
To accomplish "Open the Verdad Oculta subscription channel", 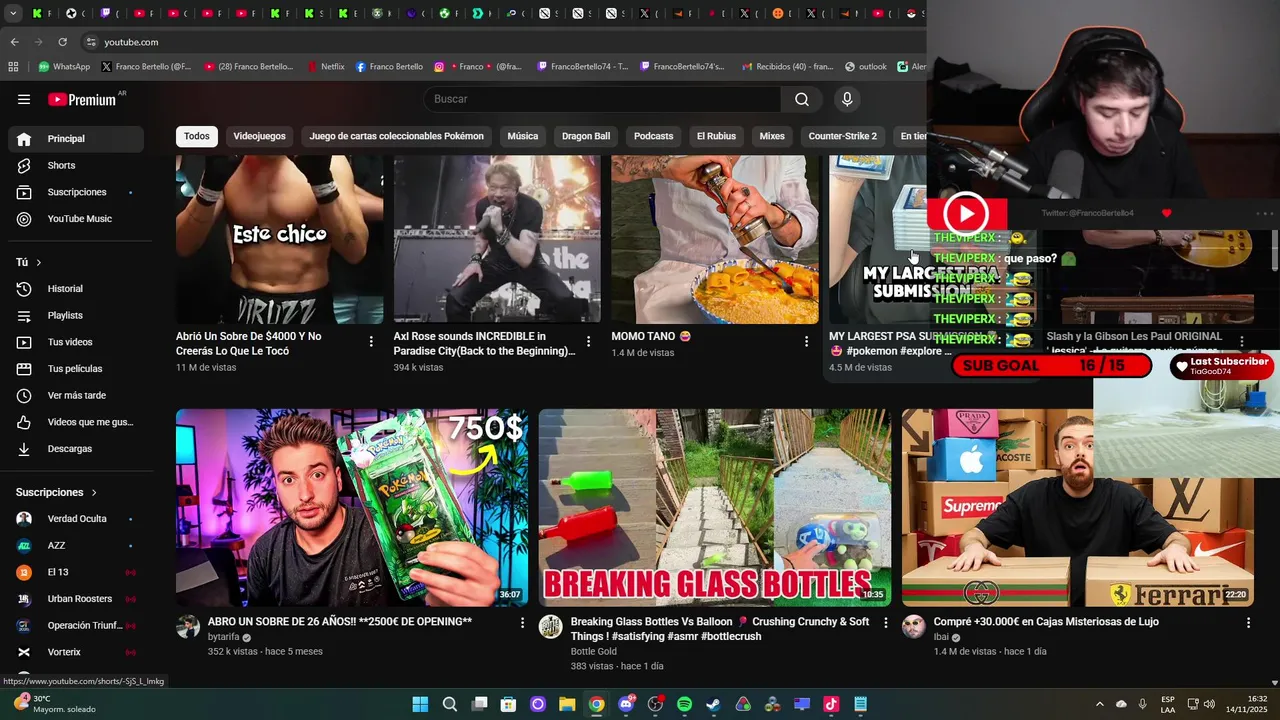I will [76, 519].
